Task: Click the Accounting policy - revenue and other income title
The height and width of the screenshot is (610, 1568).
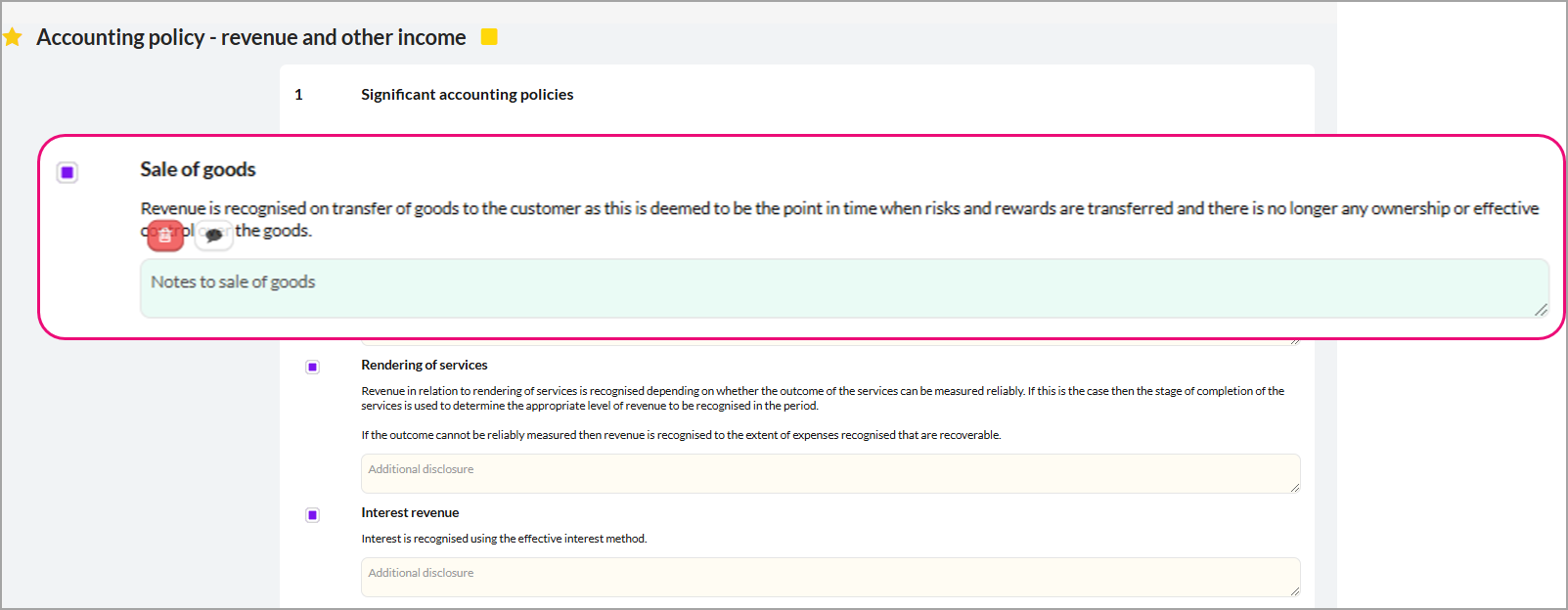Action: pyautogui.click(x=251, y=37)
